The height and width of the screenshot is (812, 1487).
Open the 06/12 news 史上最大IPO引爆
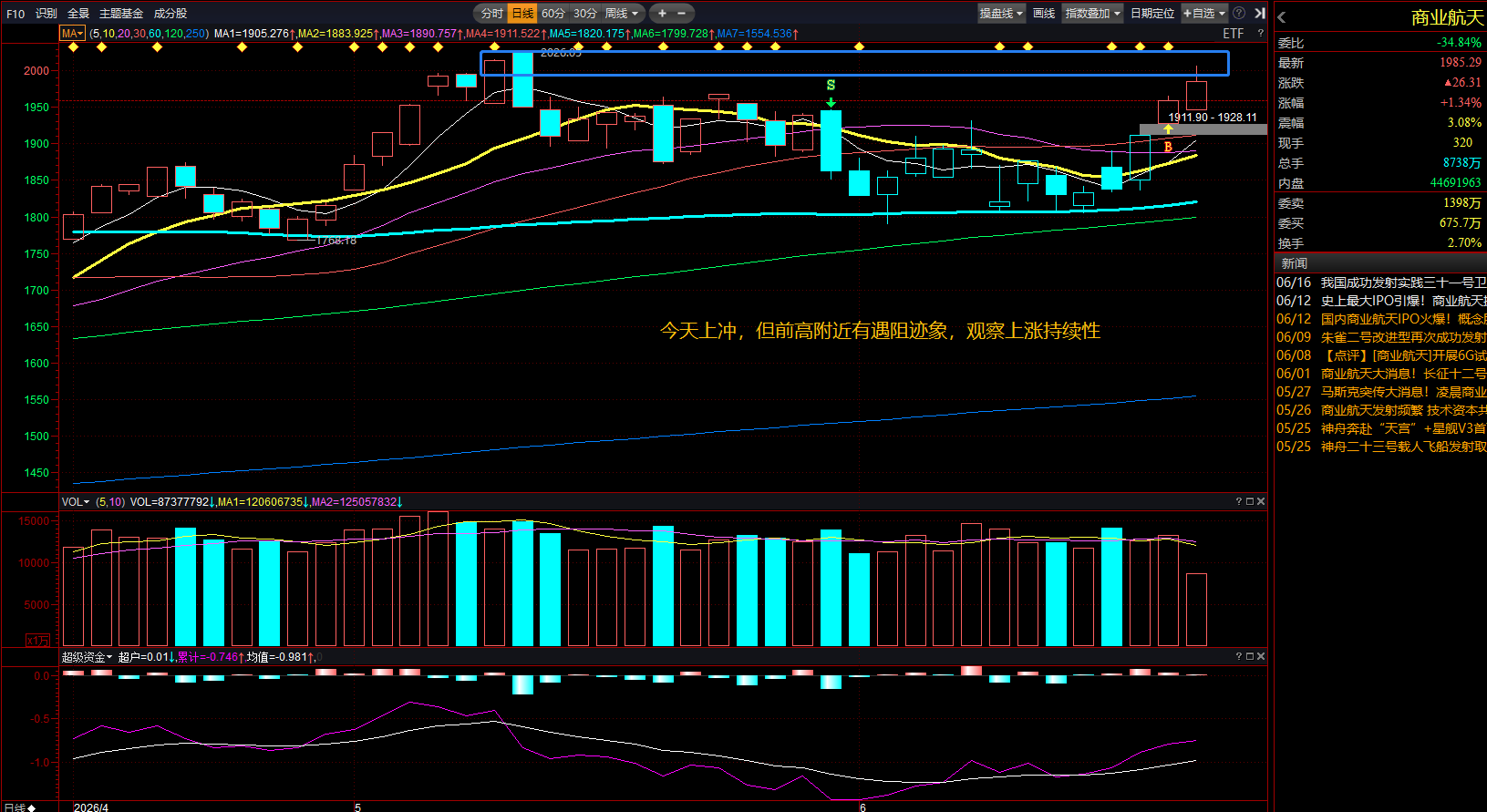pyautogui.click(x=1381, y=301)
